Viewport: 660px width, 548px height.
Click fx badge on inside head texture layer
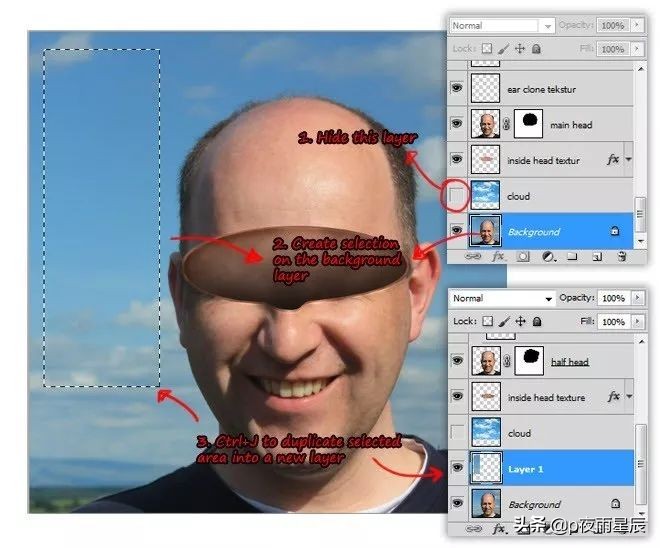coord(614,396)
